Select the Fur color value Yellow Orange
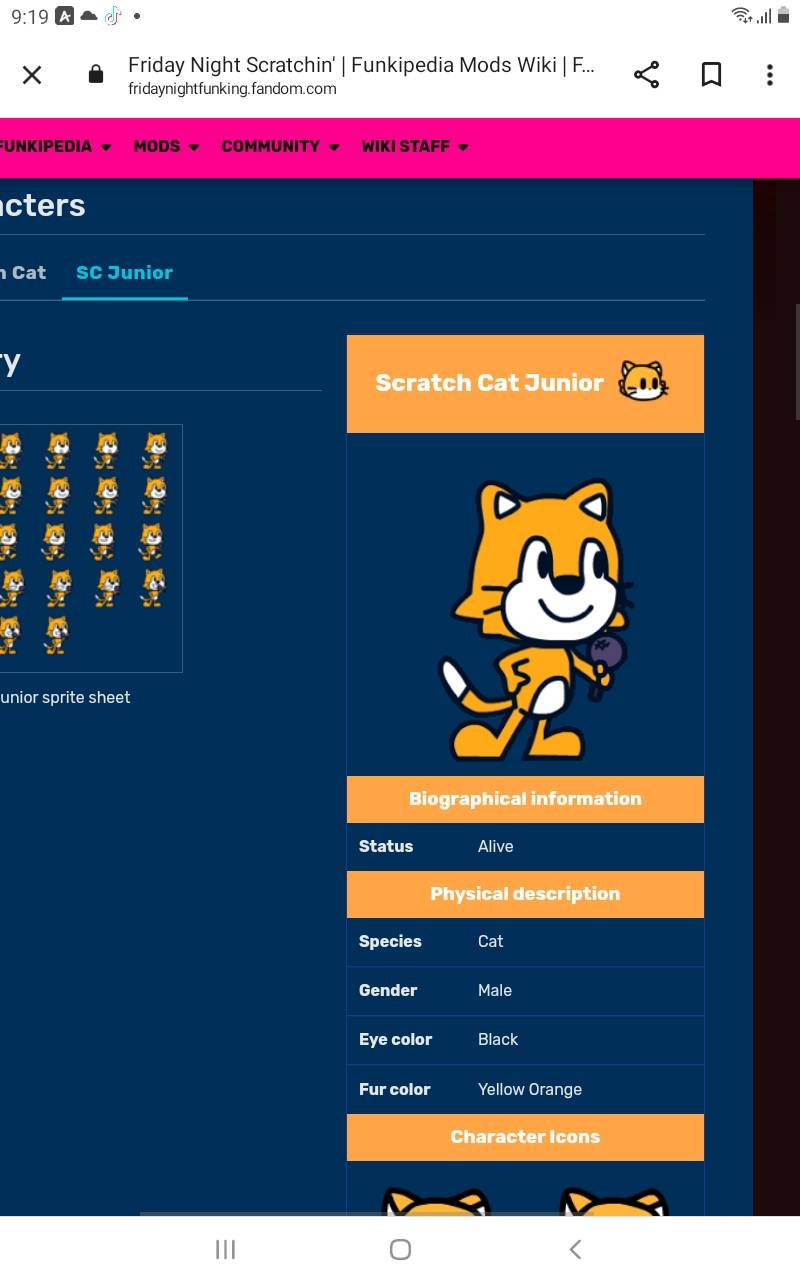 tap(529, 1089)
